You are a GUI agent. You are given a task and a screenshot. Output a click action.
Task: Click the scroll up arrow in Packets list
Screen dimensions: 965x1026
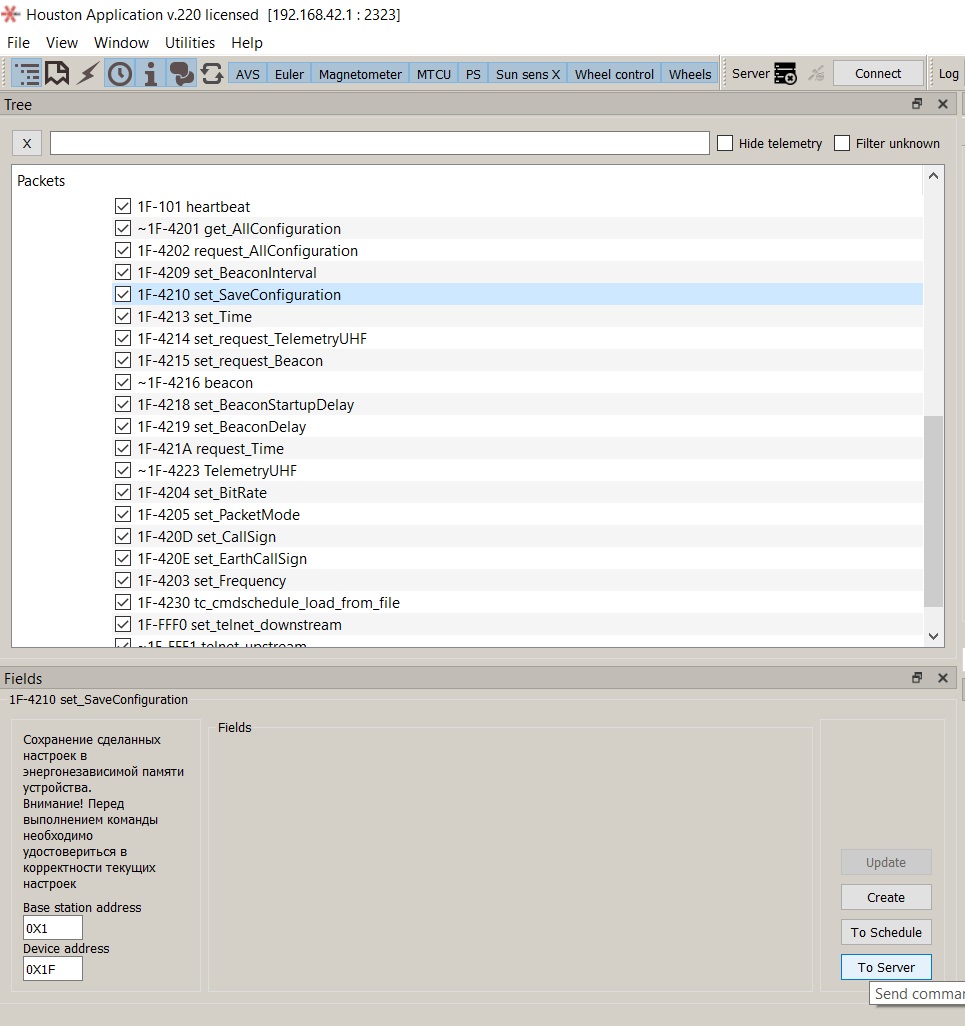coord(933,176)
